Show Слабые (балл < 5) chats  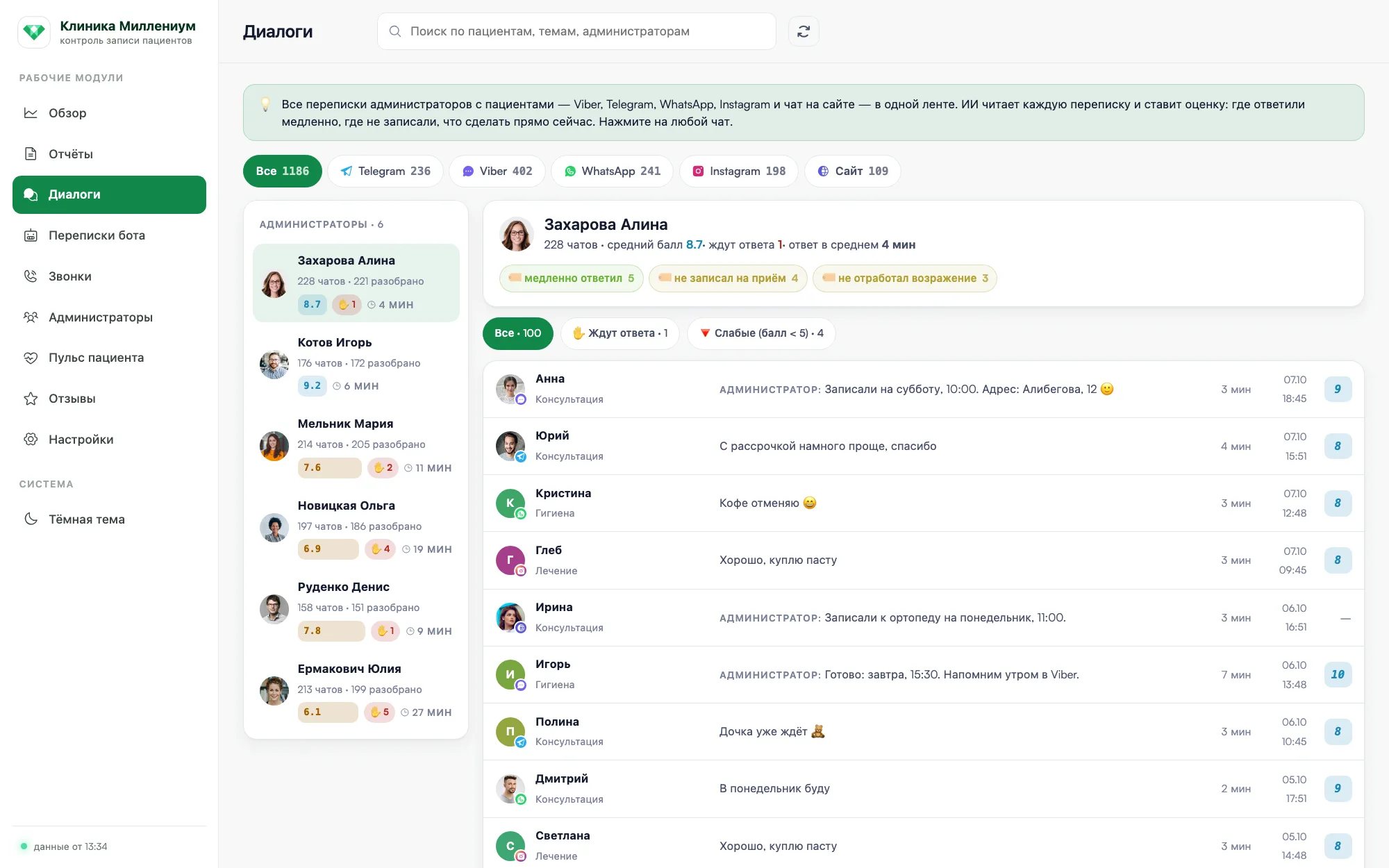(761, 333)
